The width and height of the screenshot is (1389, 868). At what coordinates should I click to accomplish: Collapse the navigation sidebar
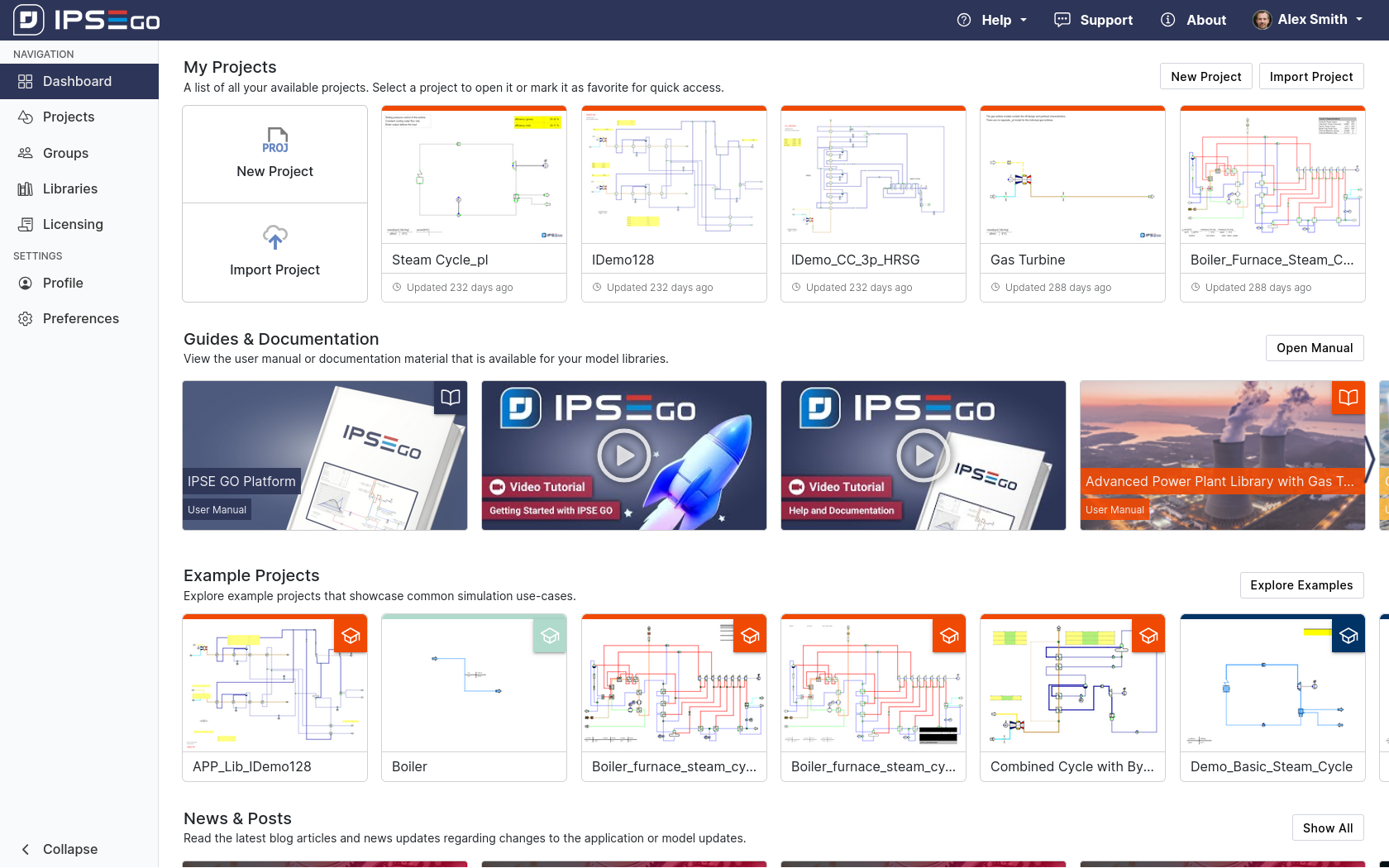pyautogui.click(x=58, y=849)
